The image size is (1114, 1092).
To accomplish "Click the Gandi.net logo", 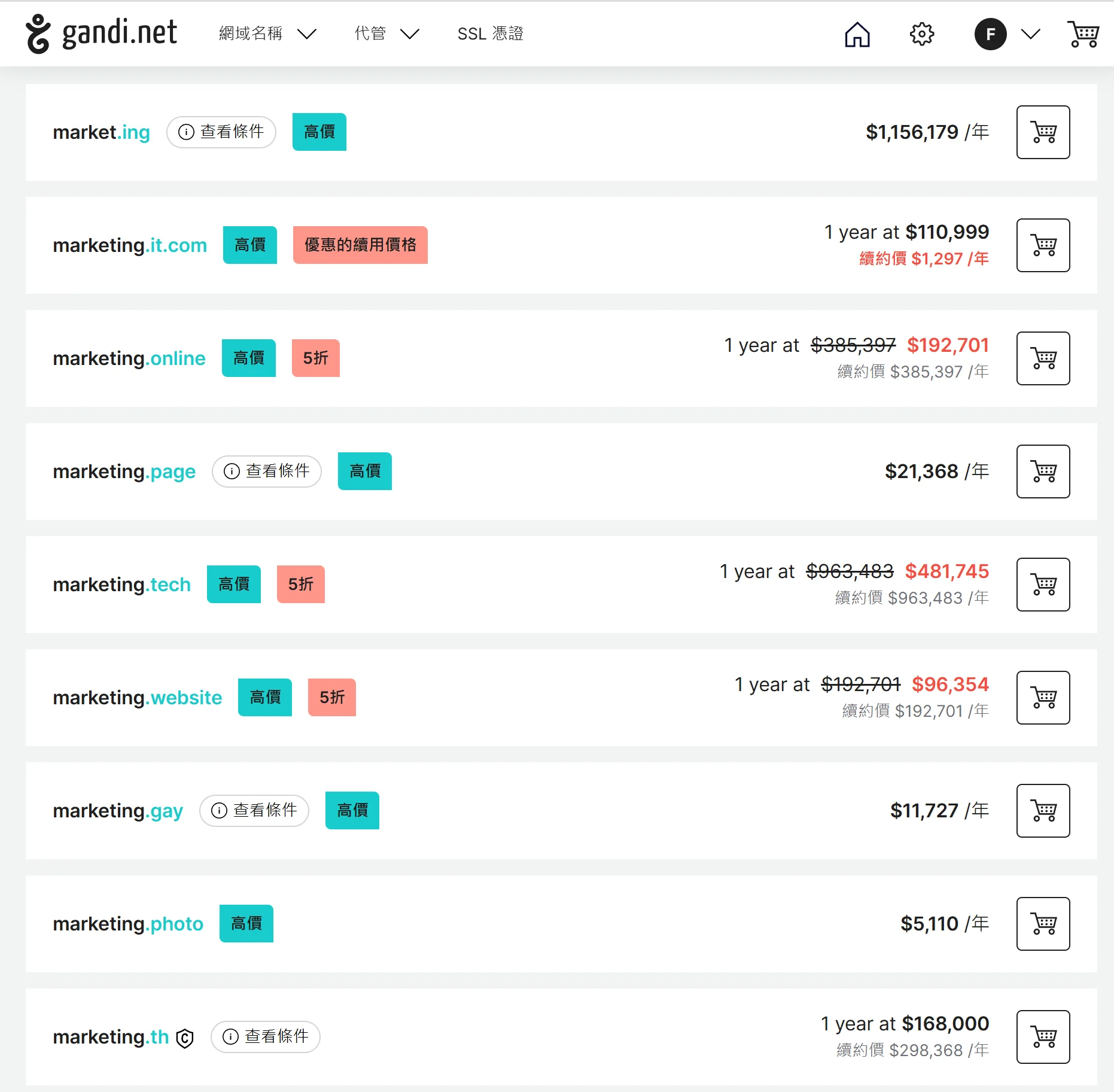I will (101, 34).
